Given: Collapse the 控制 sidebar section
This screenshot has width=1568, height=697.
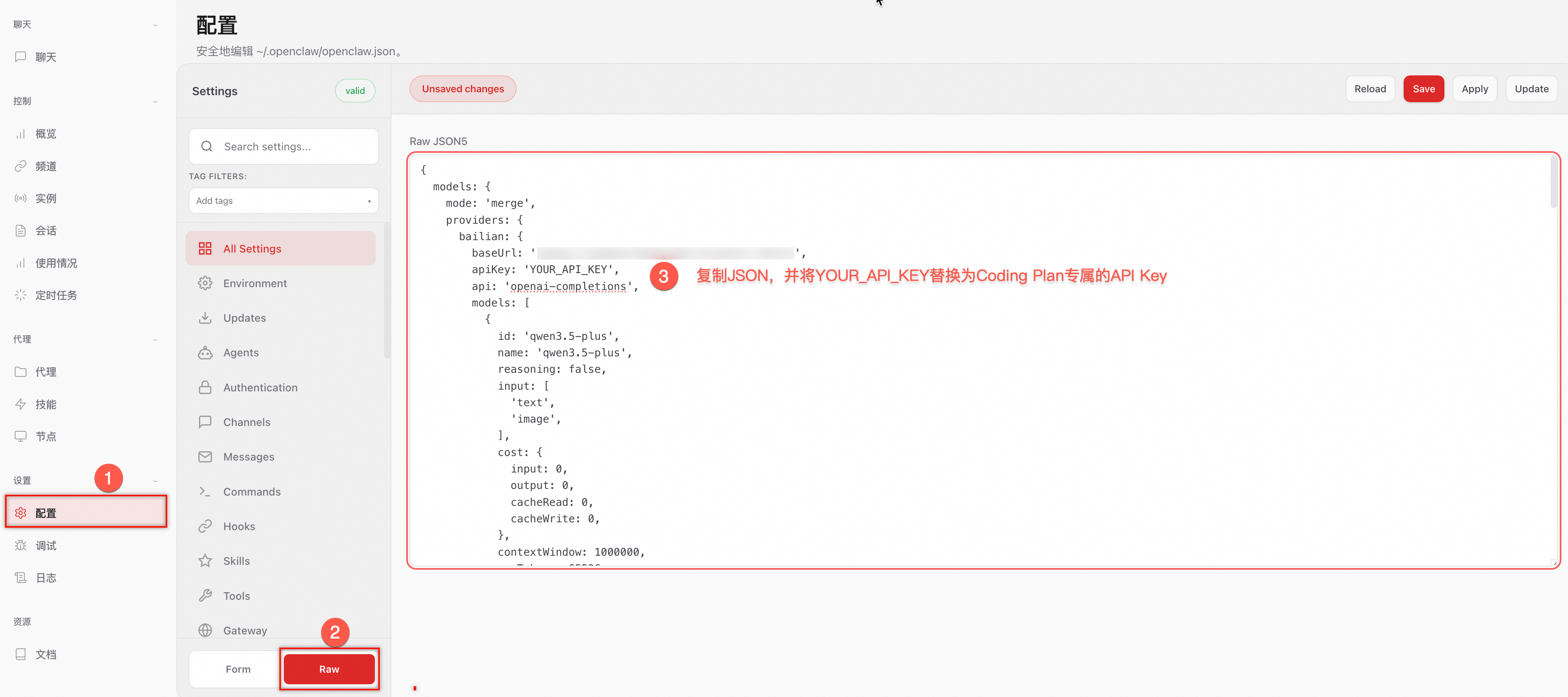Looking at the screenshot, I should click(x=155, y=102).
